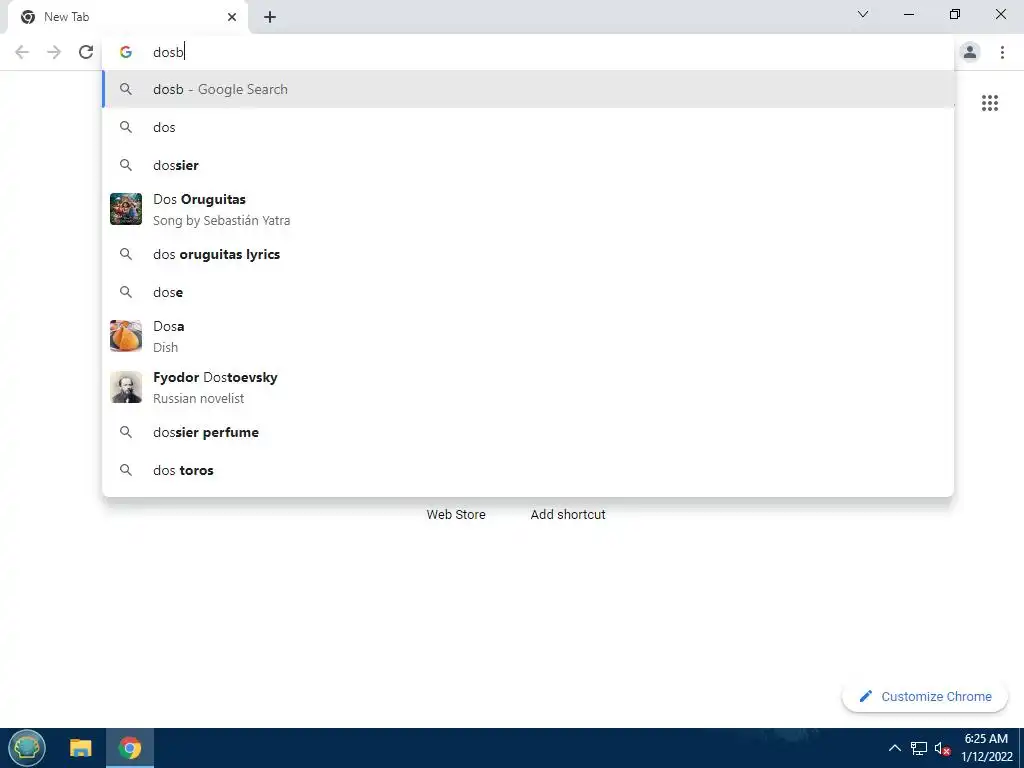This screenshot has width=1024, height=768.
Task: Open a new tab with the plus button
Action: pyautogui.click(x=270, y=17)
